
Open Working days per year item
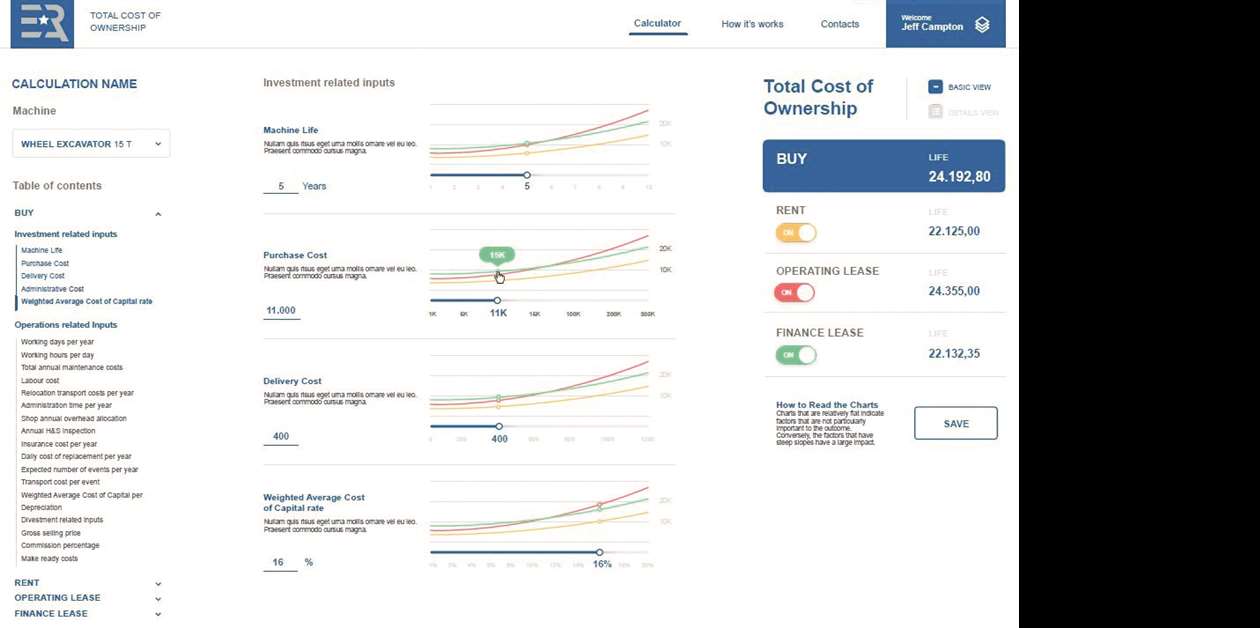pos(57,342)
